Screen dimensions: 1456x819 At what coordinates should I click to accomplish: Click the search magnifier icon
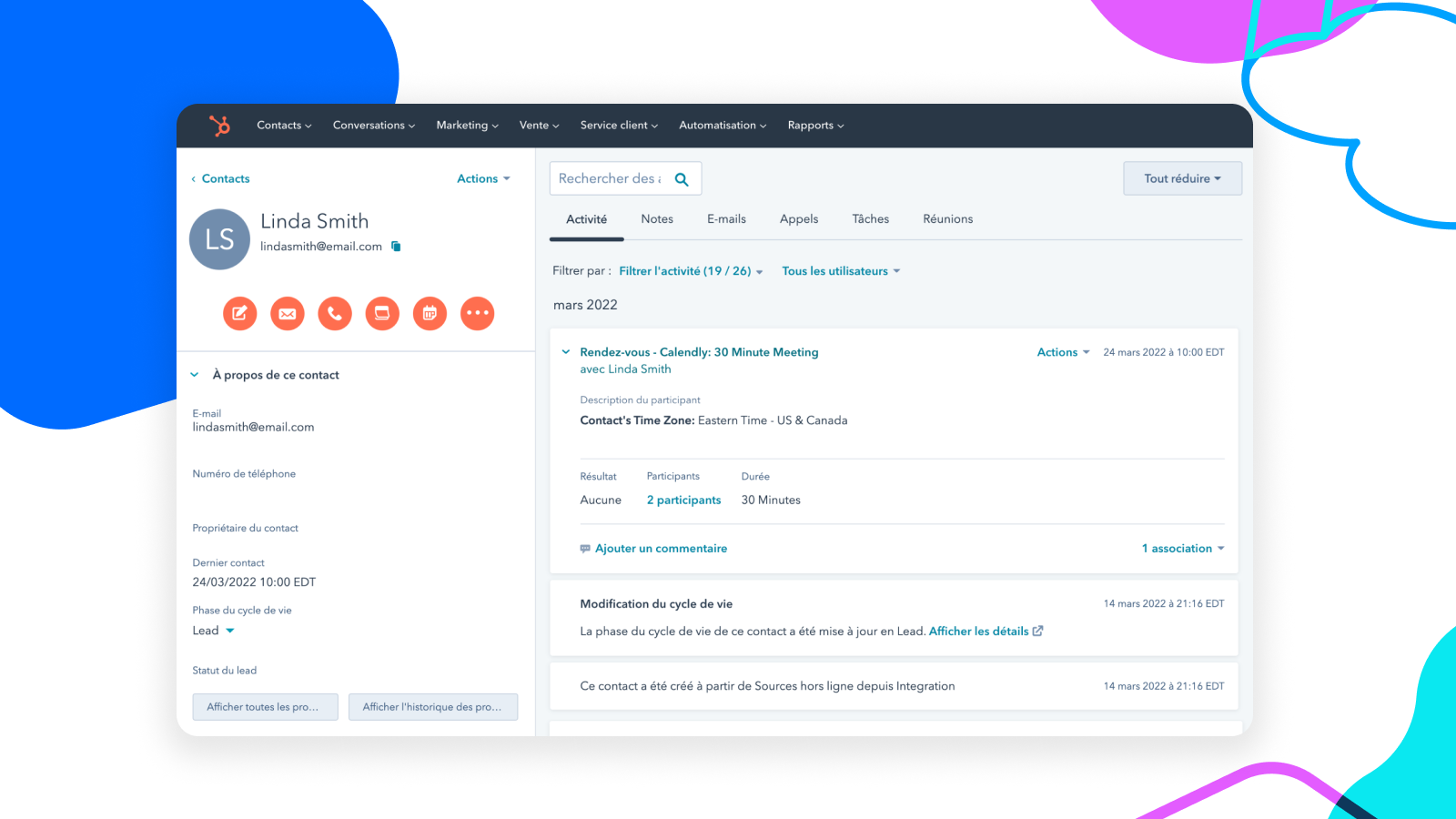tap(682, 178)
